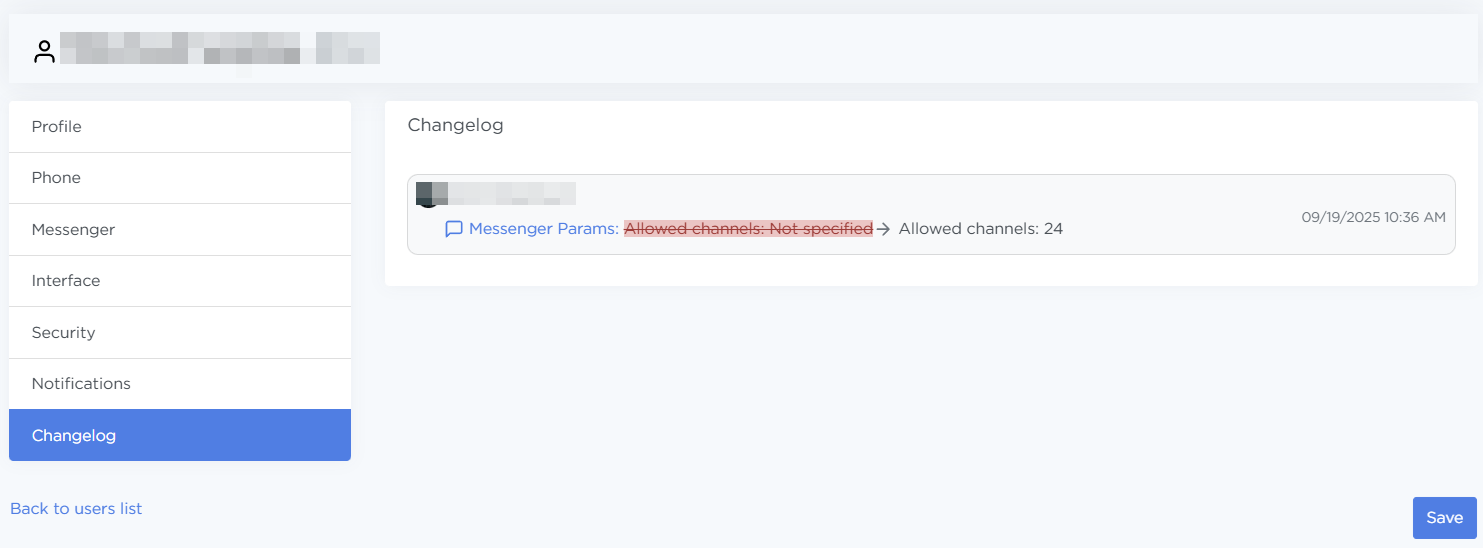
Task: Click the user silhouette icon in header
Action: [44, 52]
